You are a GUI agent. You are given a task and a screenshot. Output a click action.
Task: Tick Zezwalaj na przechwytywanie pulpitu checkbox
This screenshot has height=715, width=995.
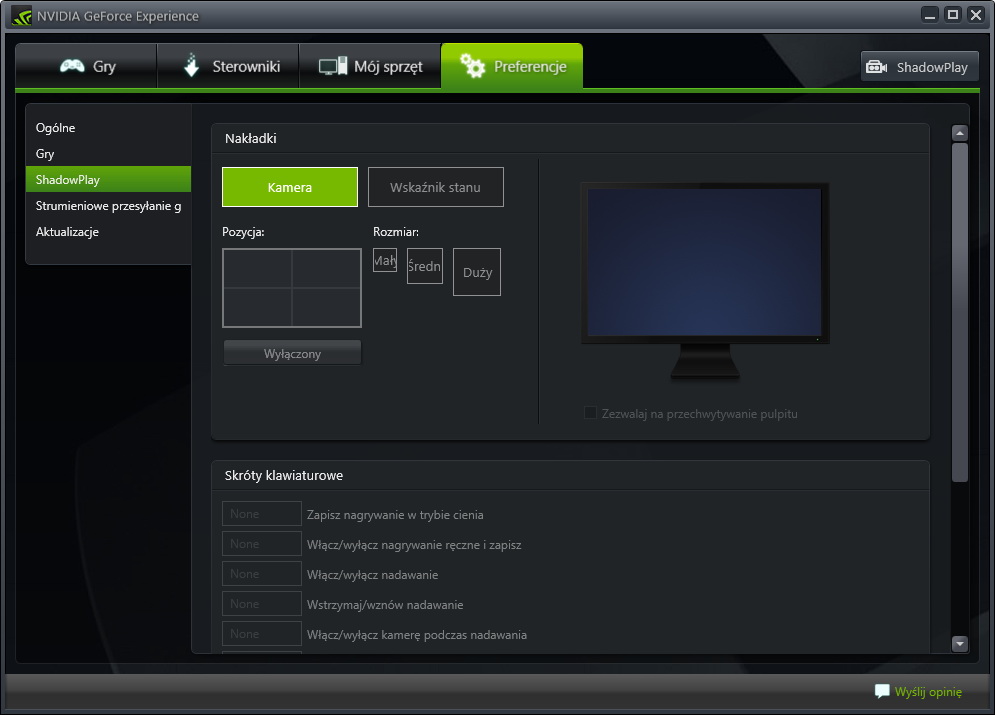pos(590,413)
